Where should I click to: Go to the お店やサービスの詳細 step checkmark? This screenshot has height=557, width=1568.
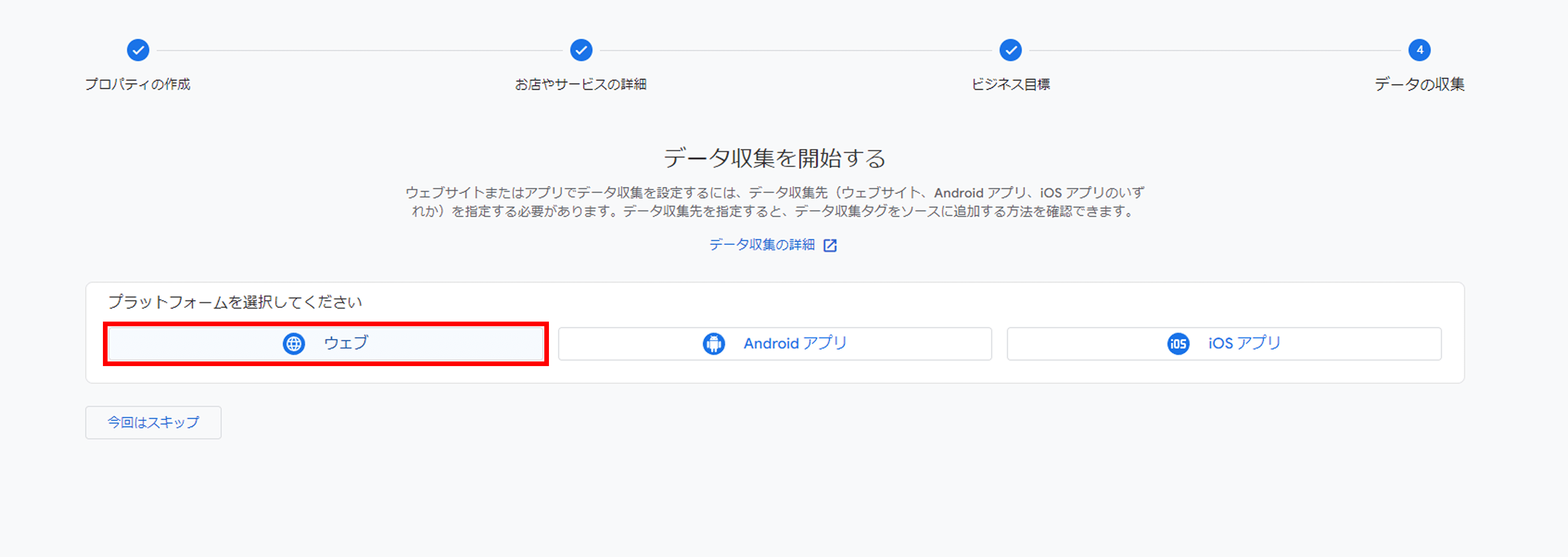coord(581,50)
